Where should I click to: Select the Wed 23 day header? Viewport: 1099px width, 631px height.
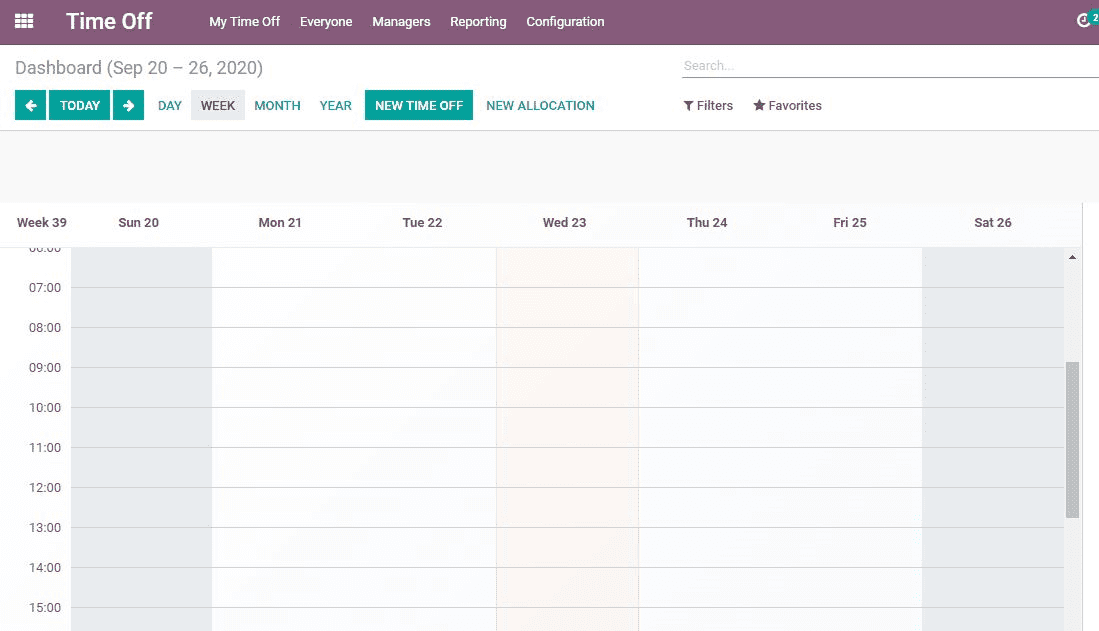pos(564,222)
